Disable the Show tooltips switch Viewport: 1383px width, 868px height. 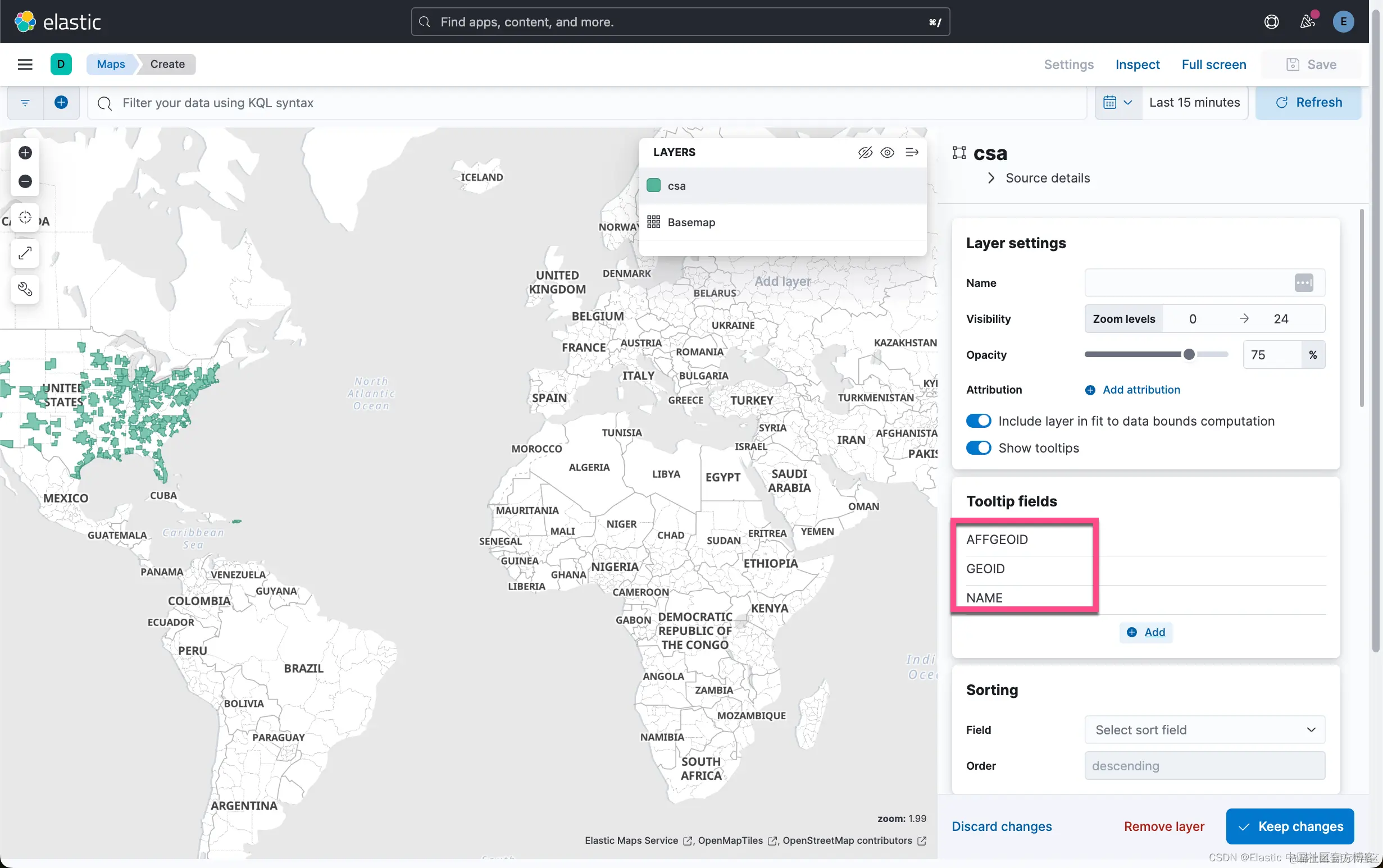978,448
